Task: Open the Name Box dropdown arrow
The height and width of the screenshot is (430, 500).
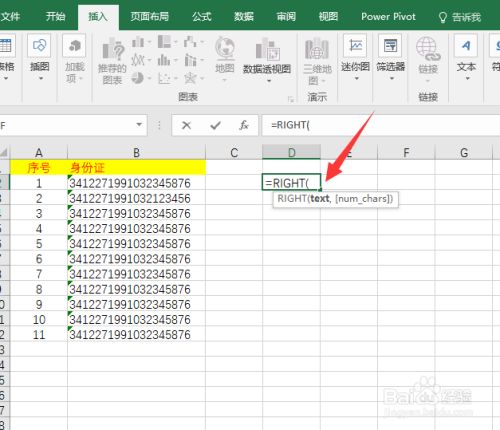Action: 139,125
